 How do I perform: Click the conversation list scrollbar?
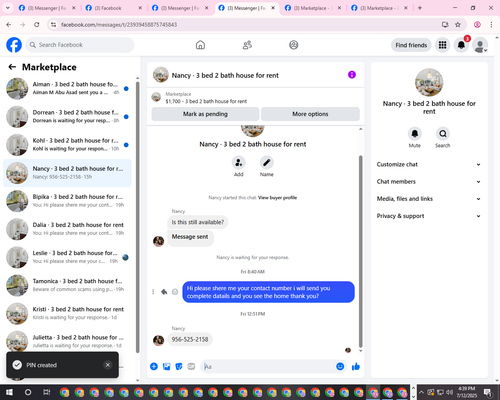138,217
